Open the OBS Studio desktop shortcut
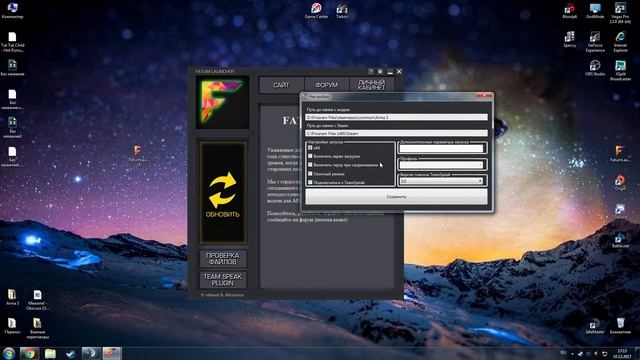 click(595, 68)
